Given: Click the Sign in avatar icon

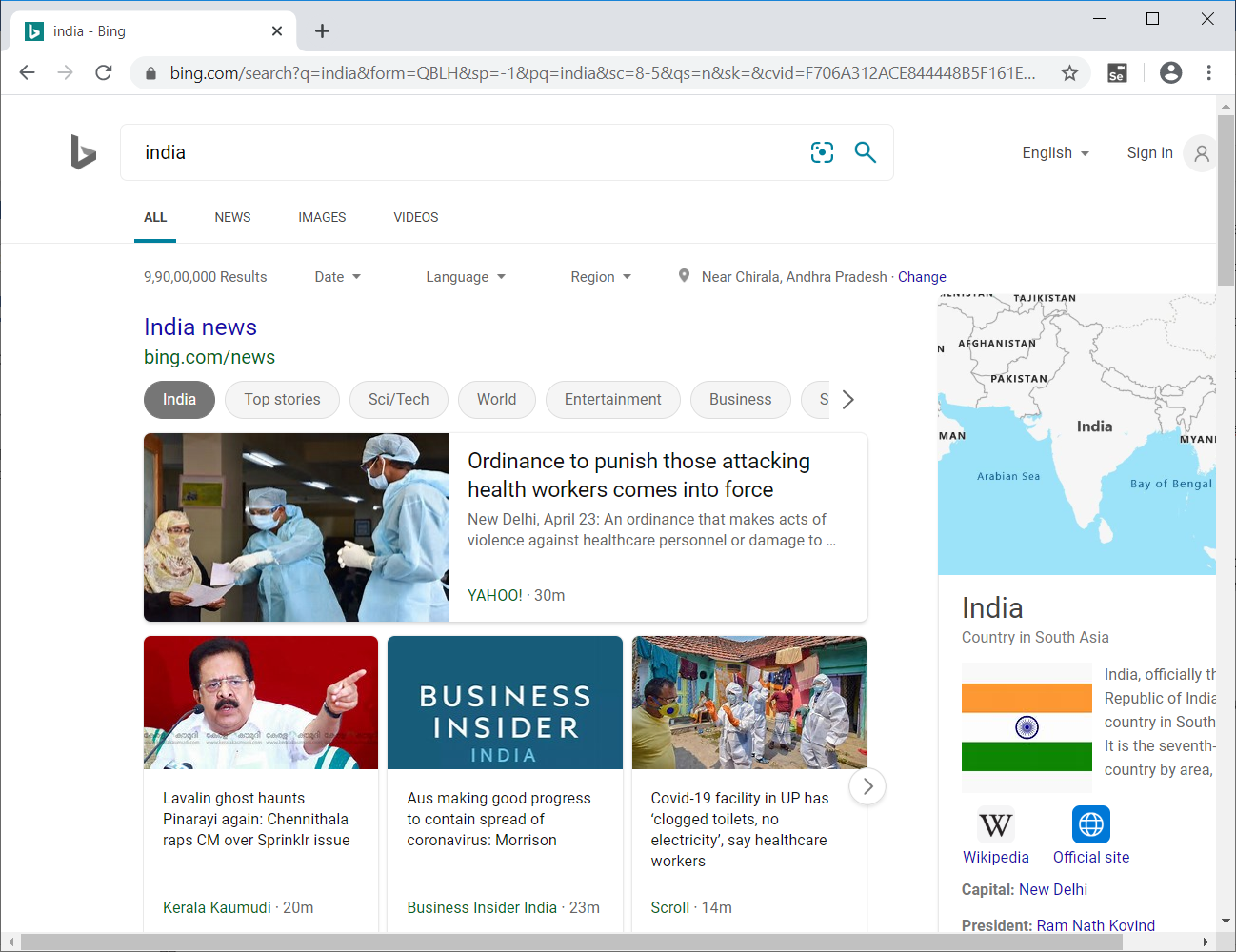Looking at the screenshot, I should tap(1201, 153).
